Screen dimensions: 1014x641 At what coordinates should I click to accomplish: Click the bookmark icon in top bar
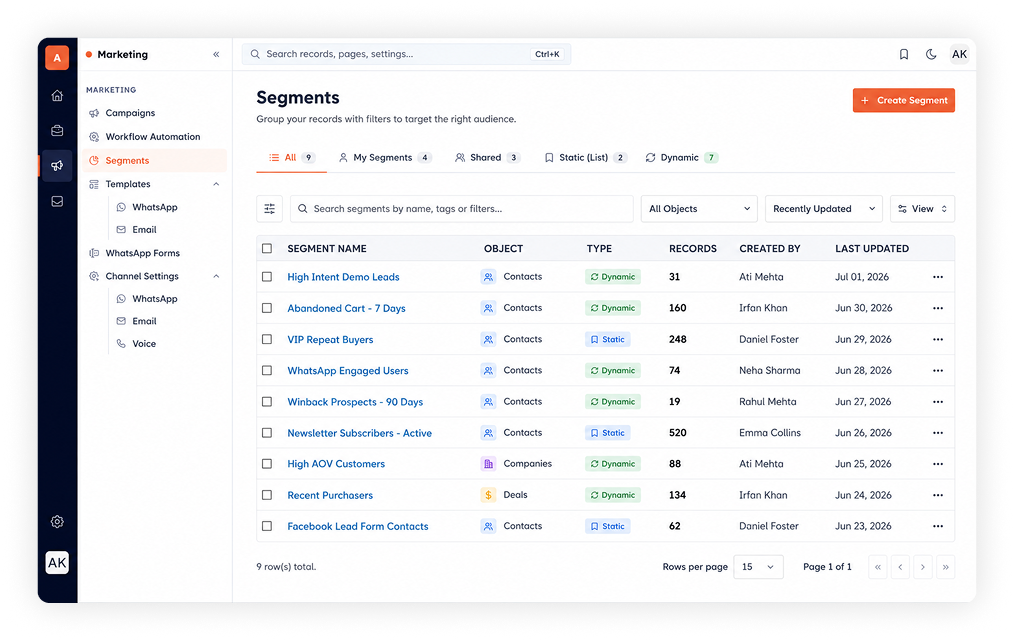903,54
